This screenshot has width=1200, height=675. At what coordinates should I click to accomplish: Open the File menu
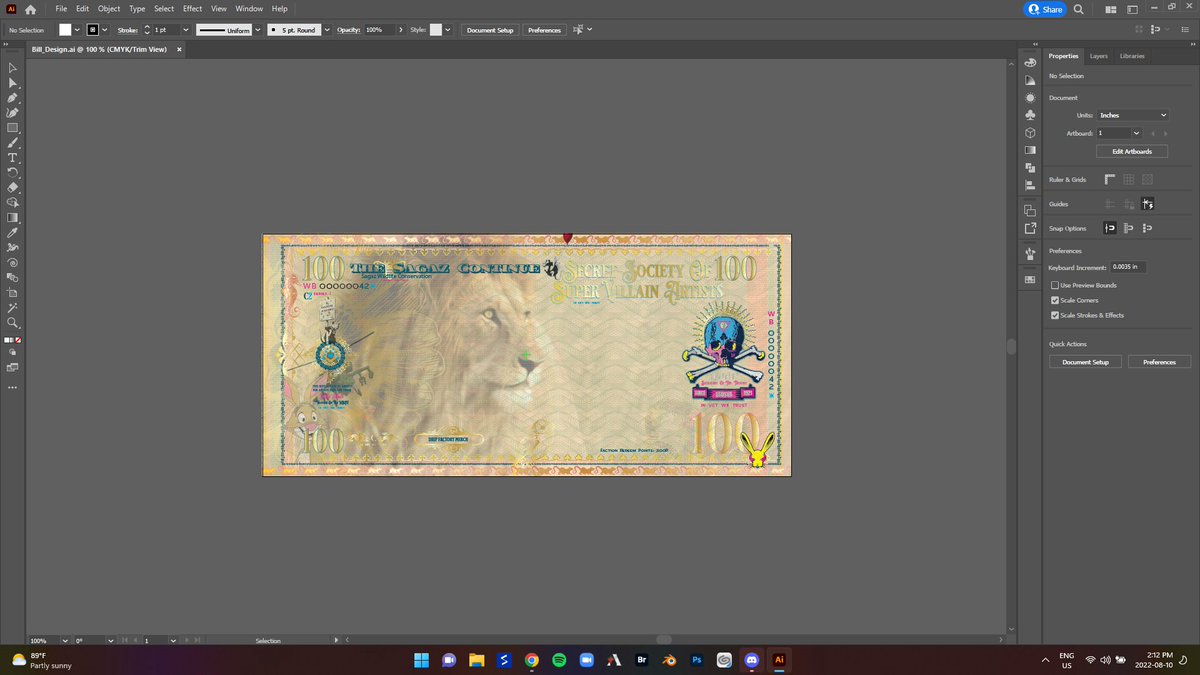coord(61,9)
